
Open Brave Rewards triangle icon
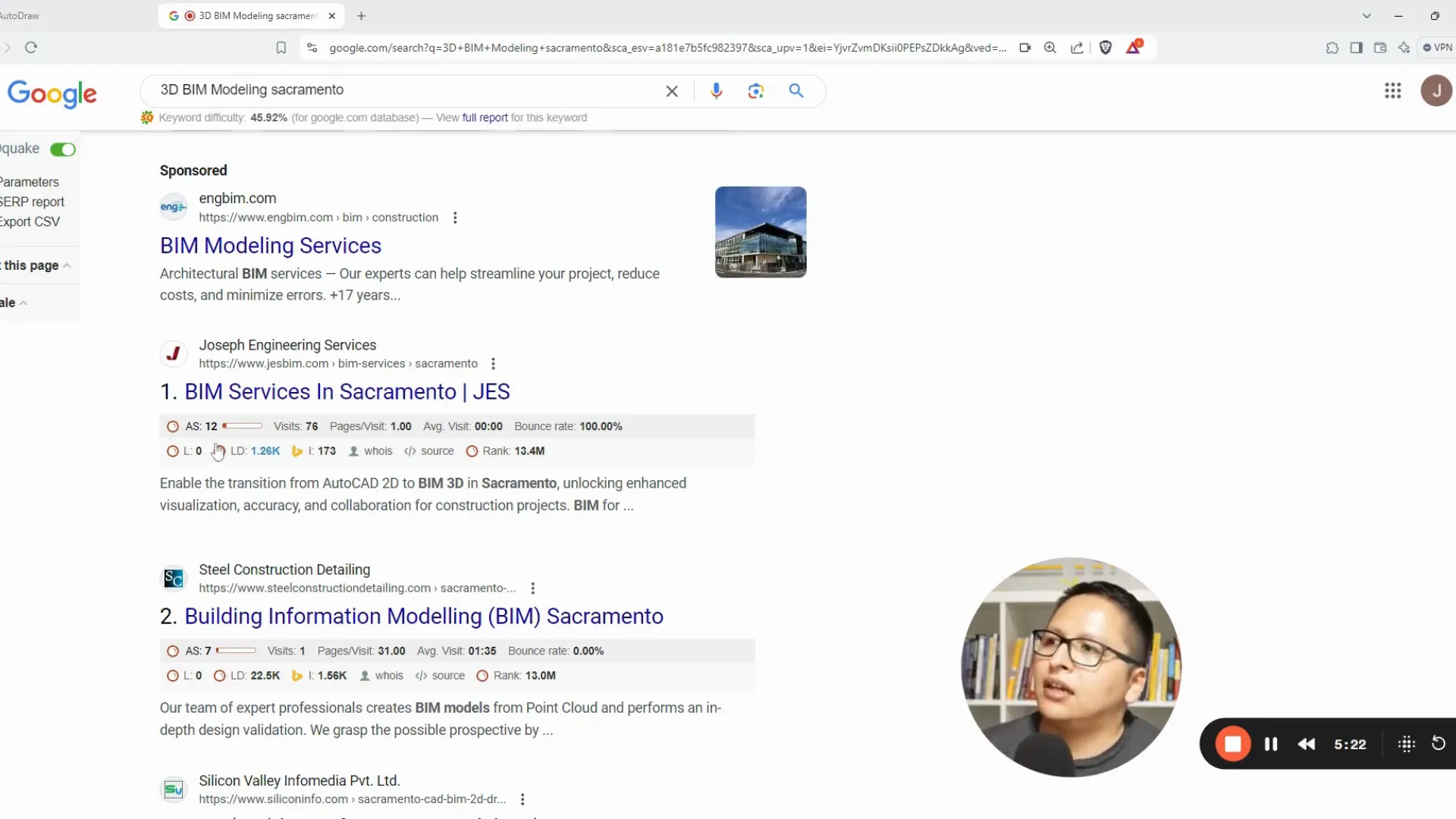(x=1133, y=47)
